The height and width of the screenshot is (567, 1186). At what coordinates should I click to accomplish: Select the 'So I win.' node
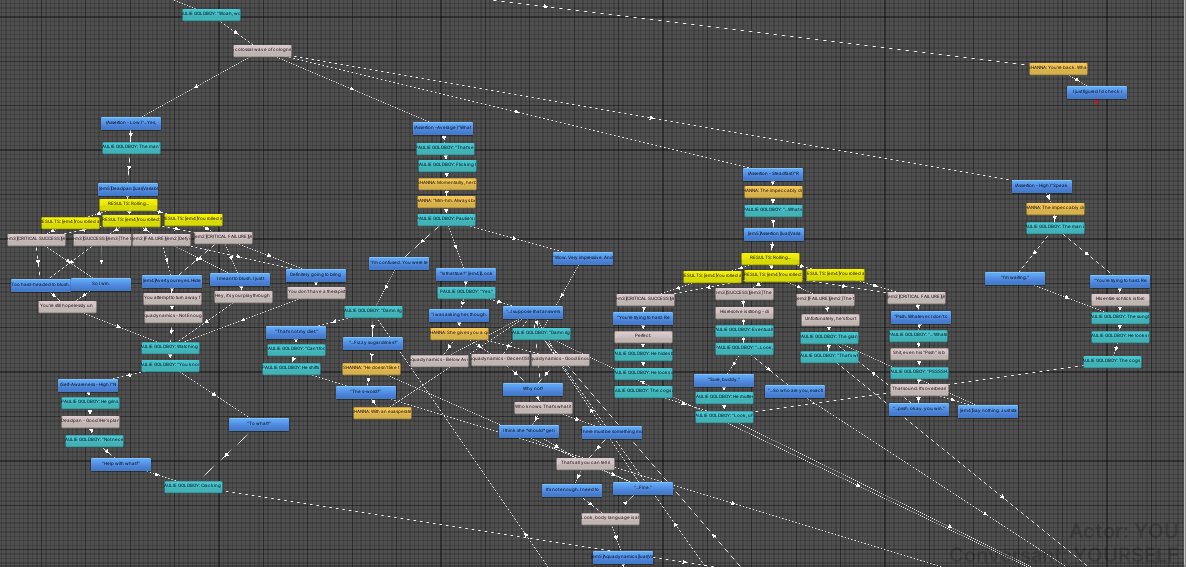(x=101, y=284)
